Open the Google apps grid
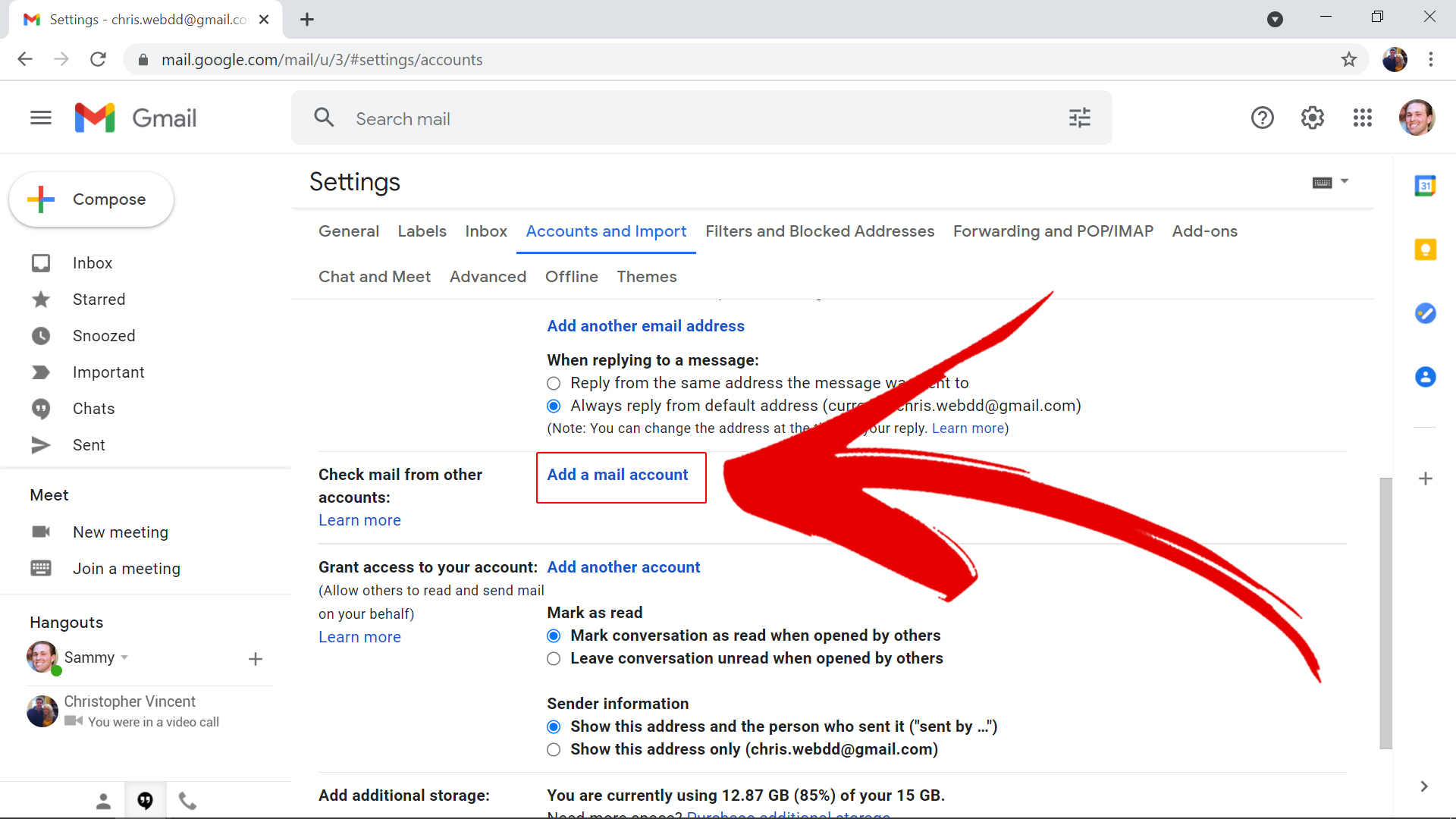 pos(1362,118)
